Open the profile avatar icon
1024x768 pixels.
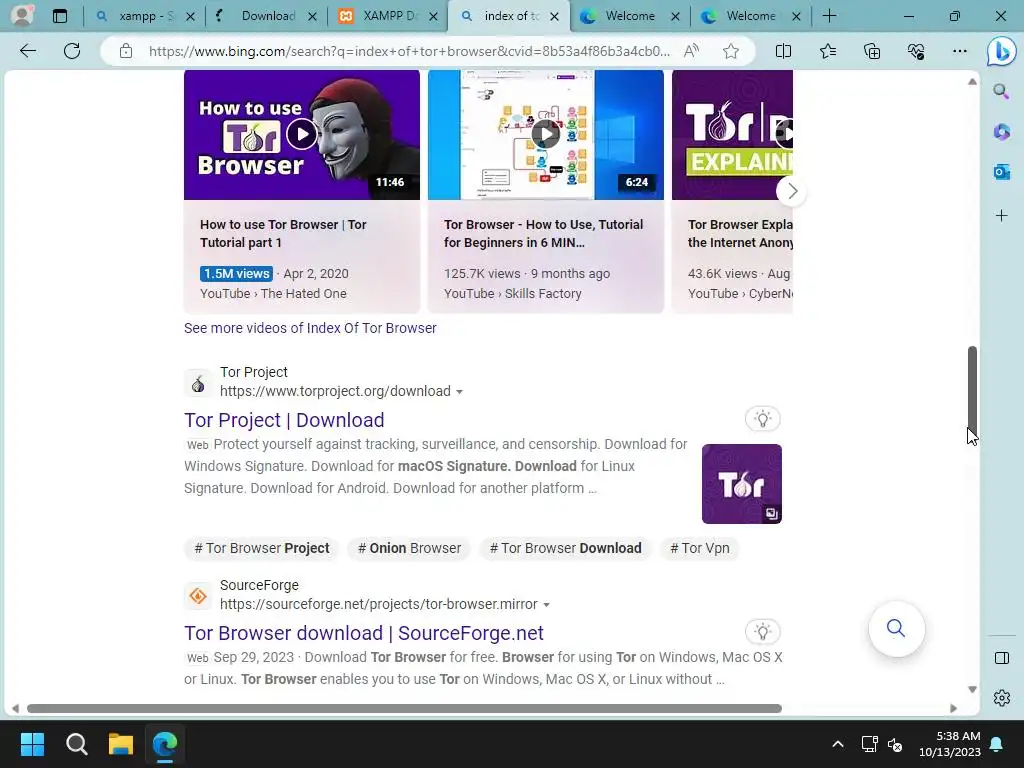click(x=22, y=16)
